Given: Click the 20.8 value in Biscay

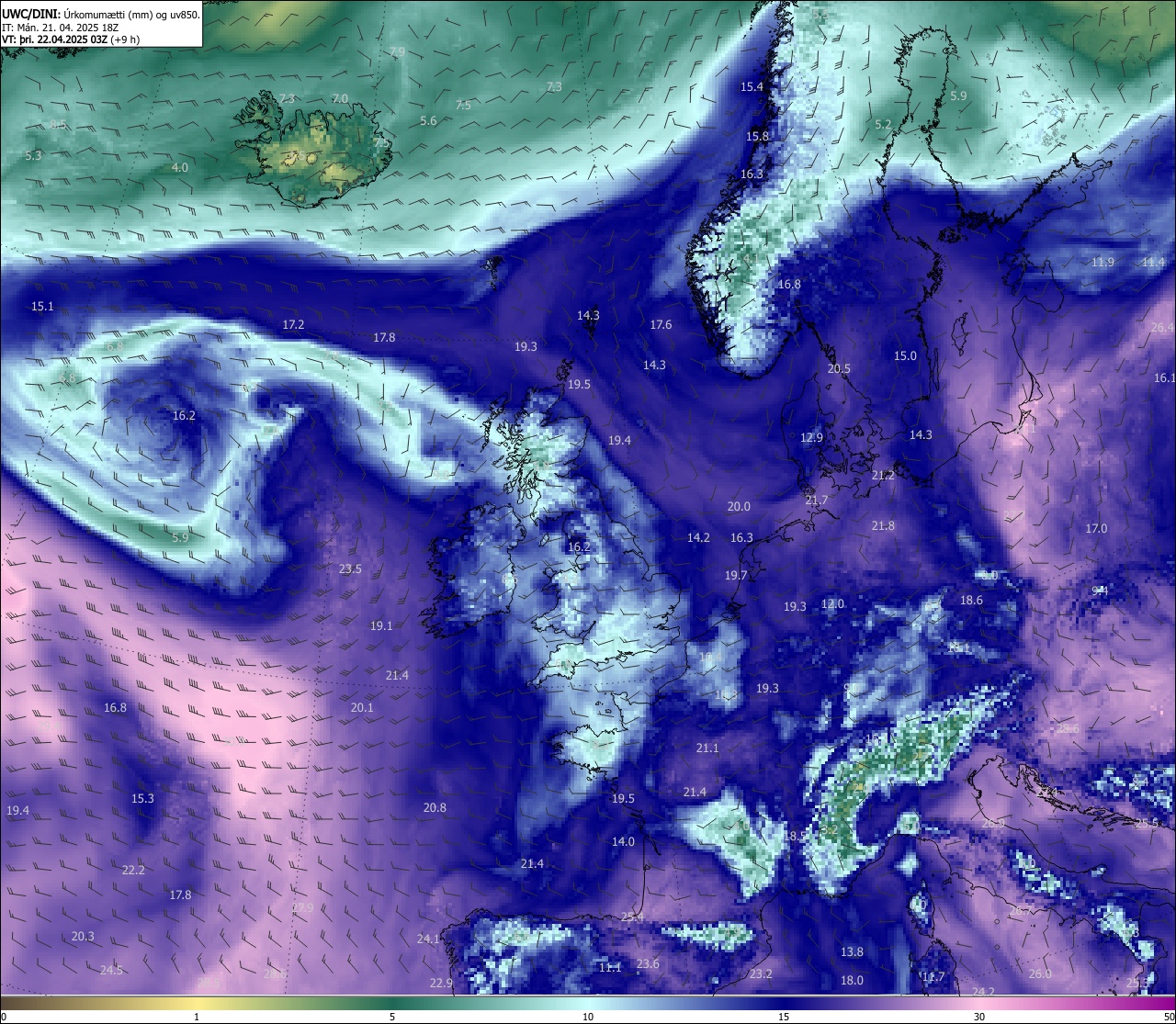Looking at the screenshot, I should coord(435,808).
